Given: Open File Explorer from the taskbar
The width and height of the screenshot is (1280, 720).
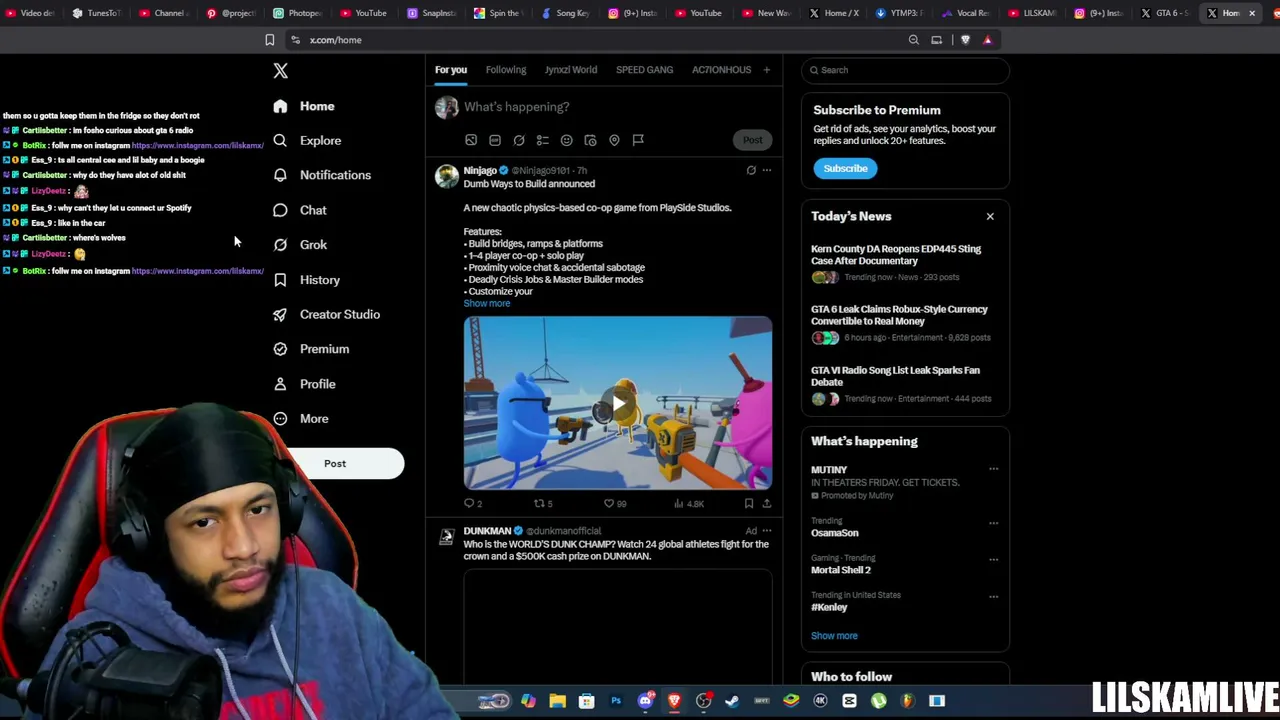Looking at the screenshot, I should [x=557, y=701].
